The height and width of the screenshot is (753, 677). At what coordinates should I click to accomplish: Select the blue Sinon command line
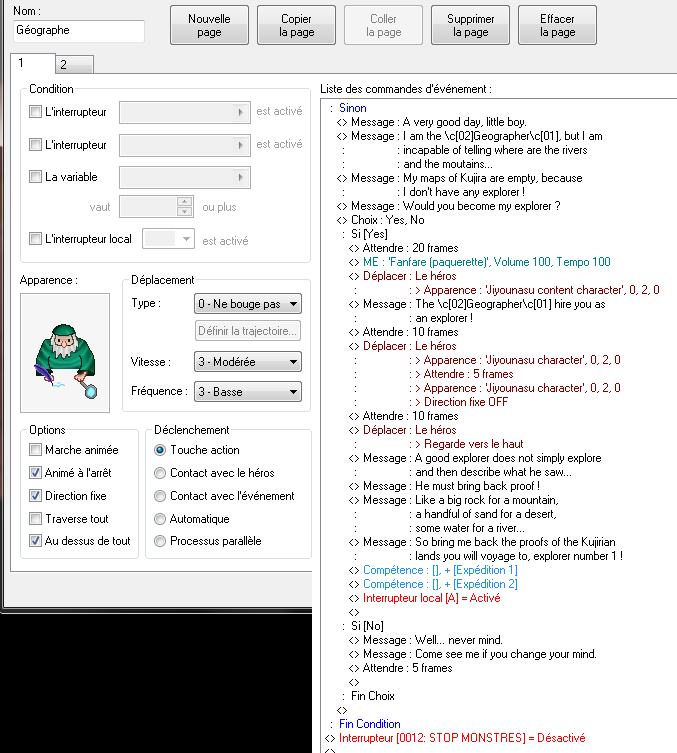(x=352, y=108)
